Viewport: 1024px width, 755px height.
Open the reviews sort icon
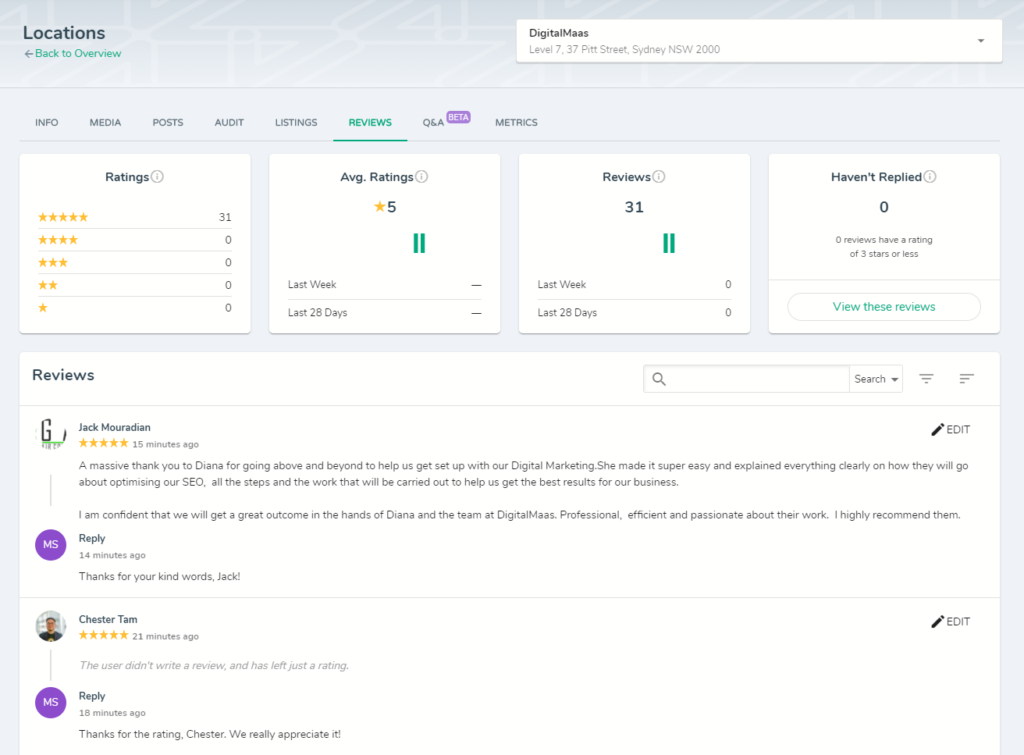967,379
